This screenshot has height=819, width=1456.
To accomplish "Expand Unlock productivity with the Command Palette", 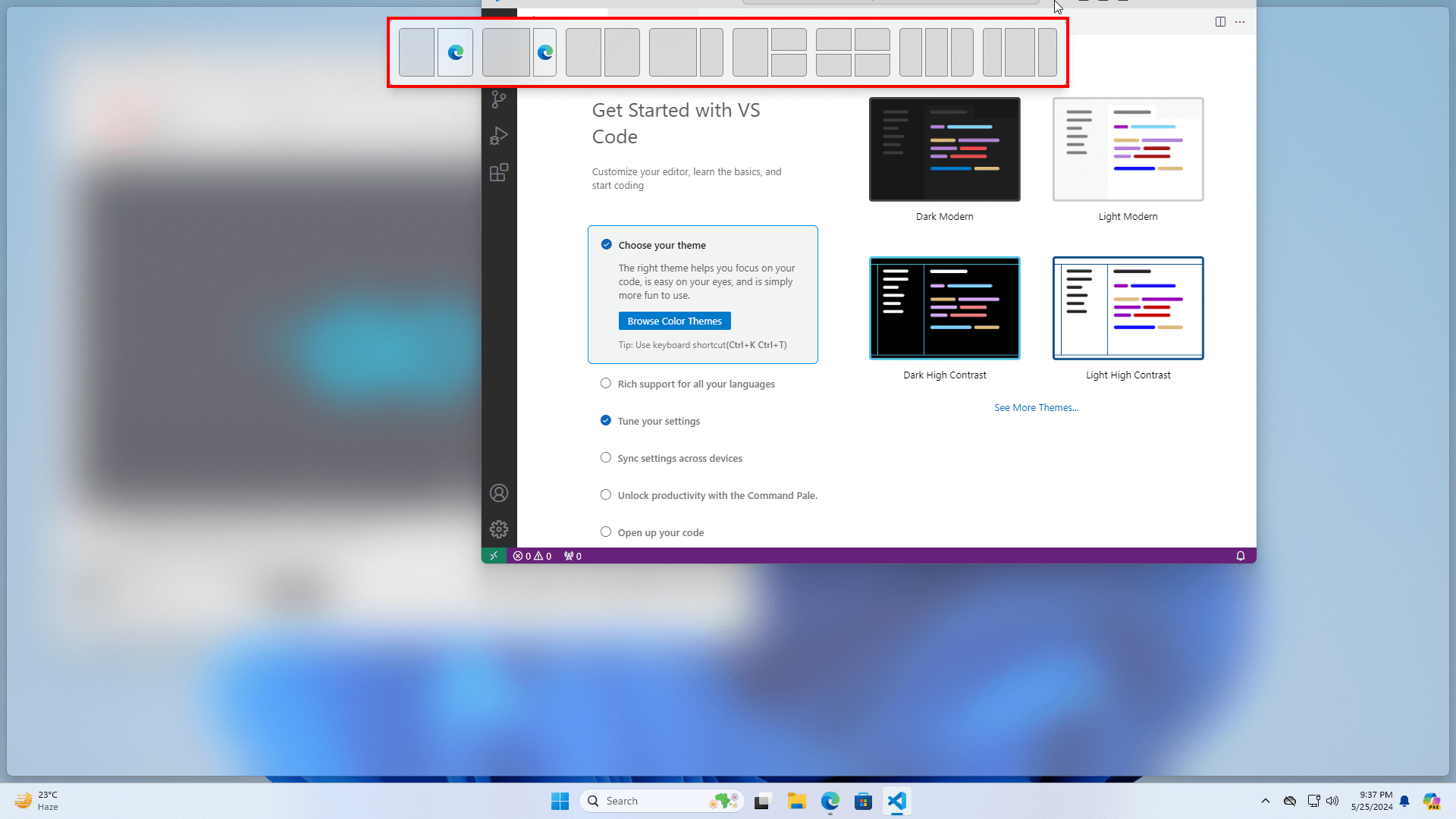I will click(606, 494).
